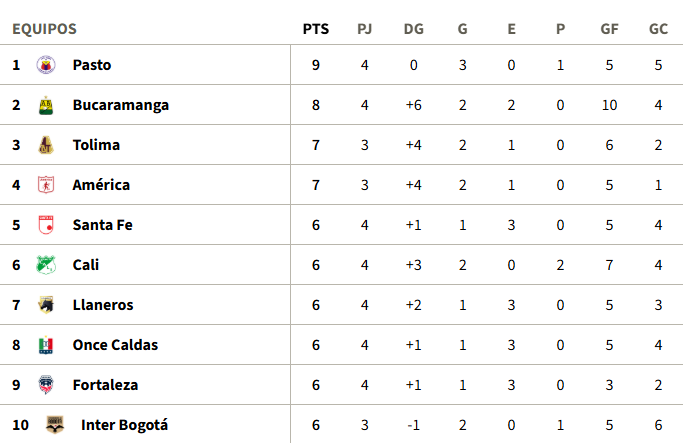Click the Tolima team crest icon
The image size is (683, 443).
(x=45, y=145)
